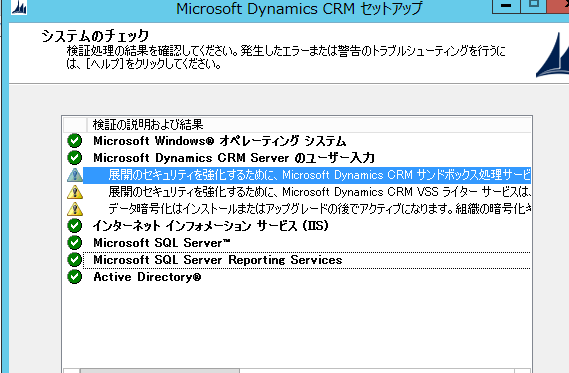Click the green check beside Microsoft SQL Server
This screenshot has width=569, height=373.
pyautogui.click(x=75, y=243)
